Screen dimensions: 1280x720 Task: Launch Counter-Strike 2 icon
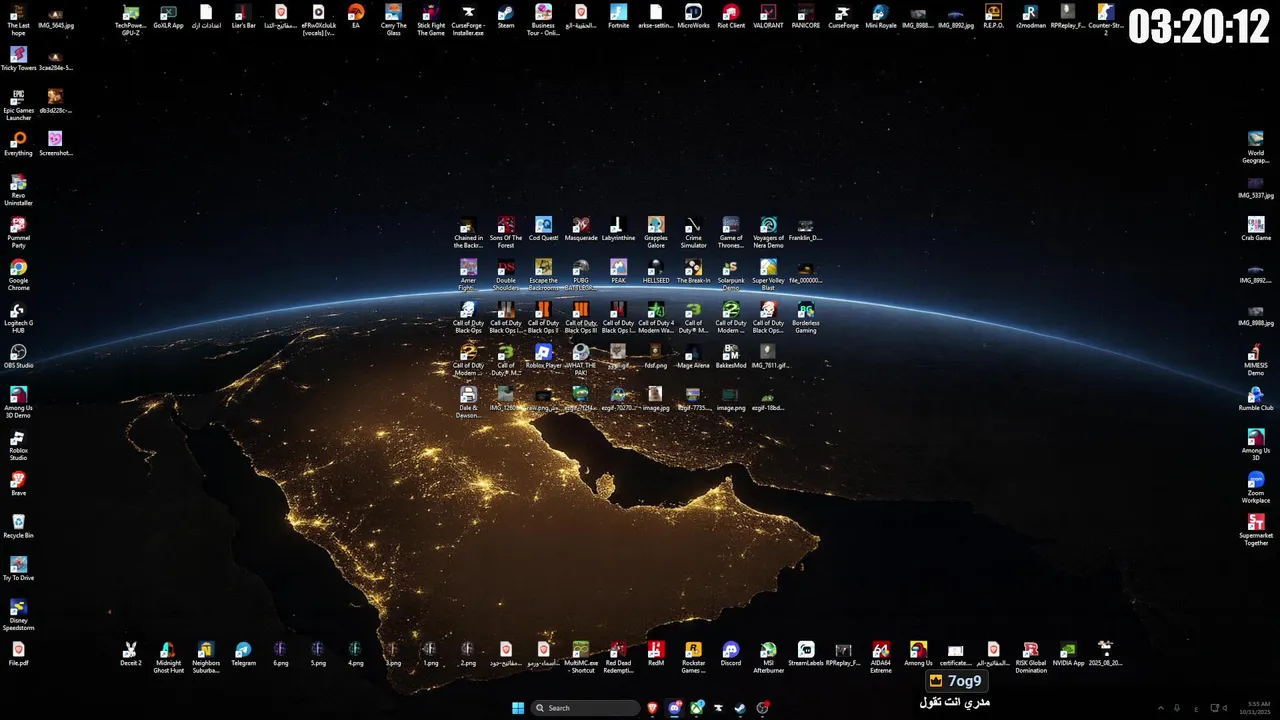click(x=1105, y=19)
